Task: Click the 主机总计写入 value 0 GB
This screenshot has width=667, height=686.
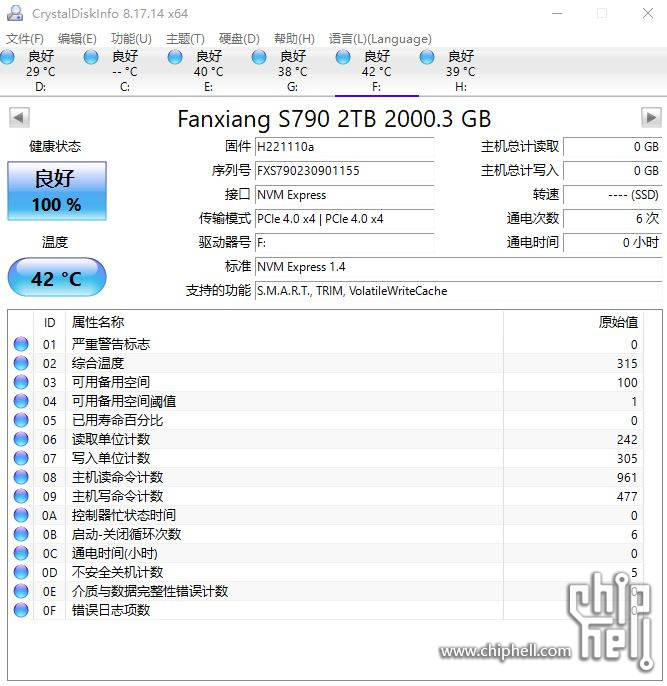Action: point(613,171)
